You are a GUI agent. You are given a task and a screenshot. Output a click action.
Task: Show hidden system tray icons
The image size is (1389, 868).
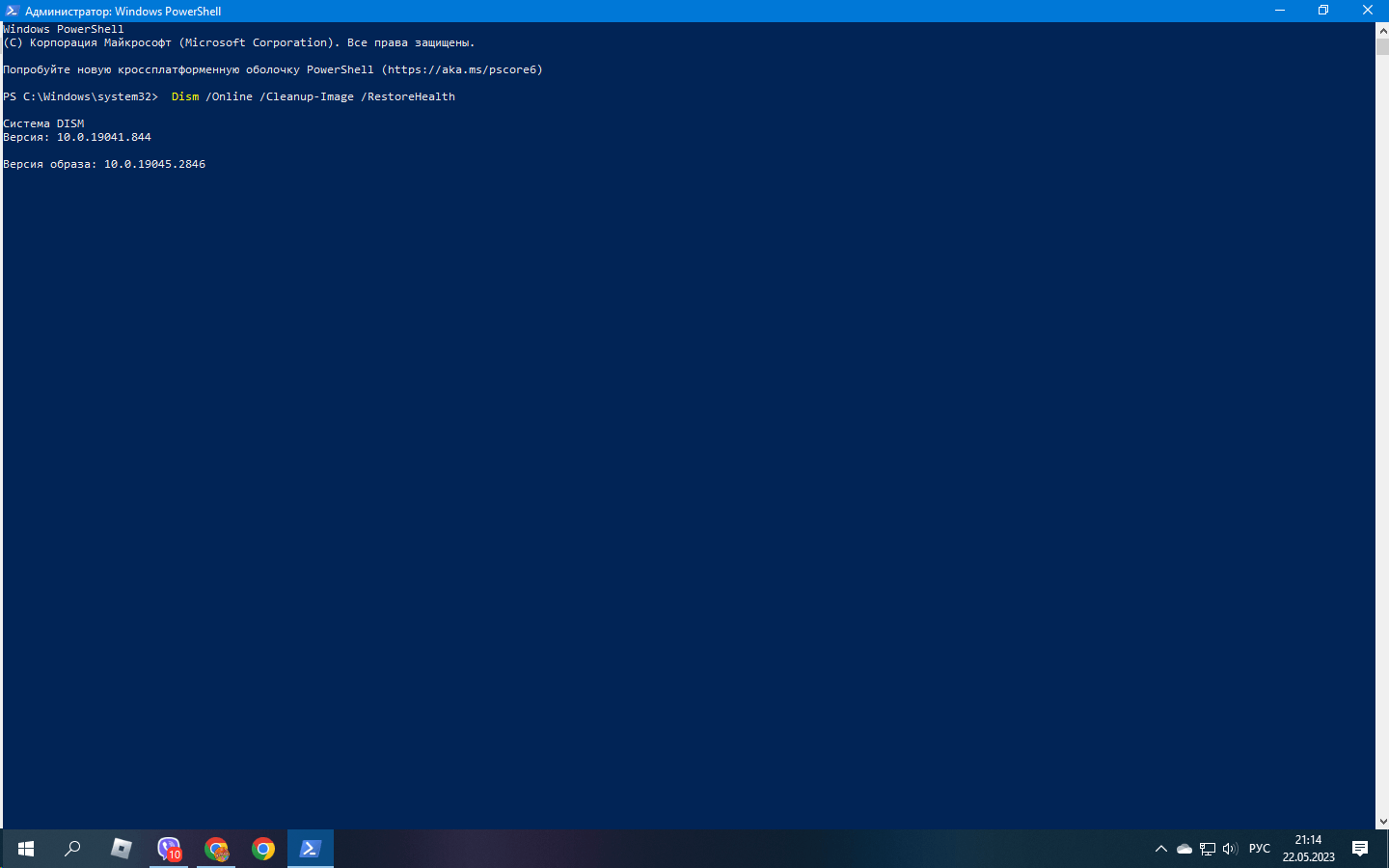(1161, 849)
